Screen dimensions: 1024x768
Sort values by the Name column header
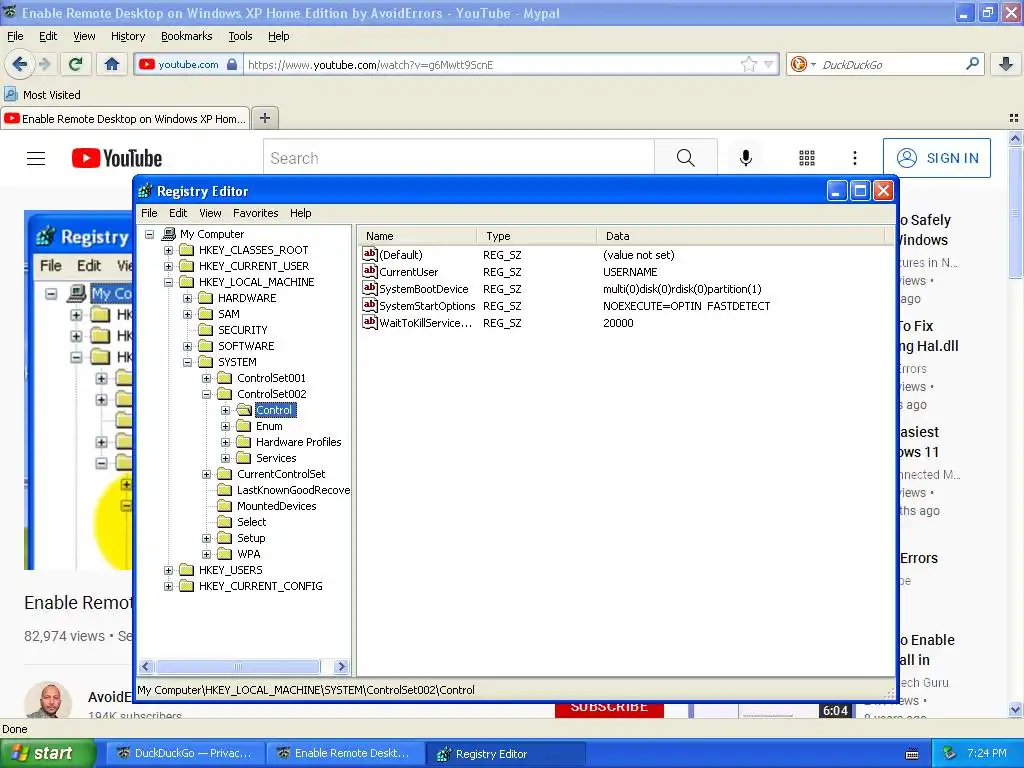coord(418,236)
